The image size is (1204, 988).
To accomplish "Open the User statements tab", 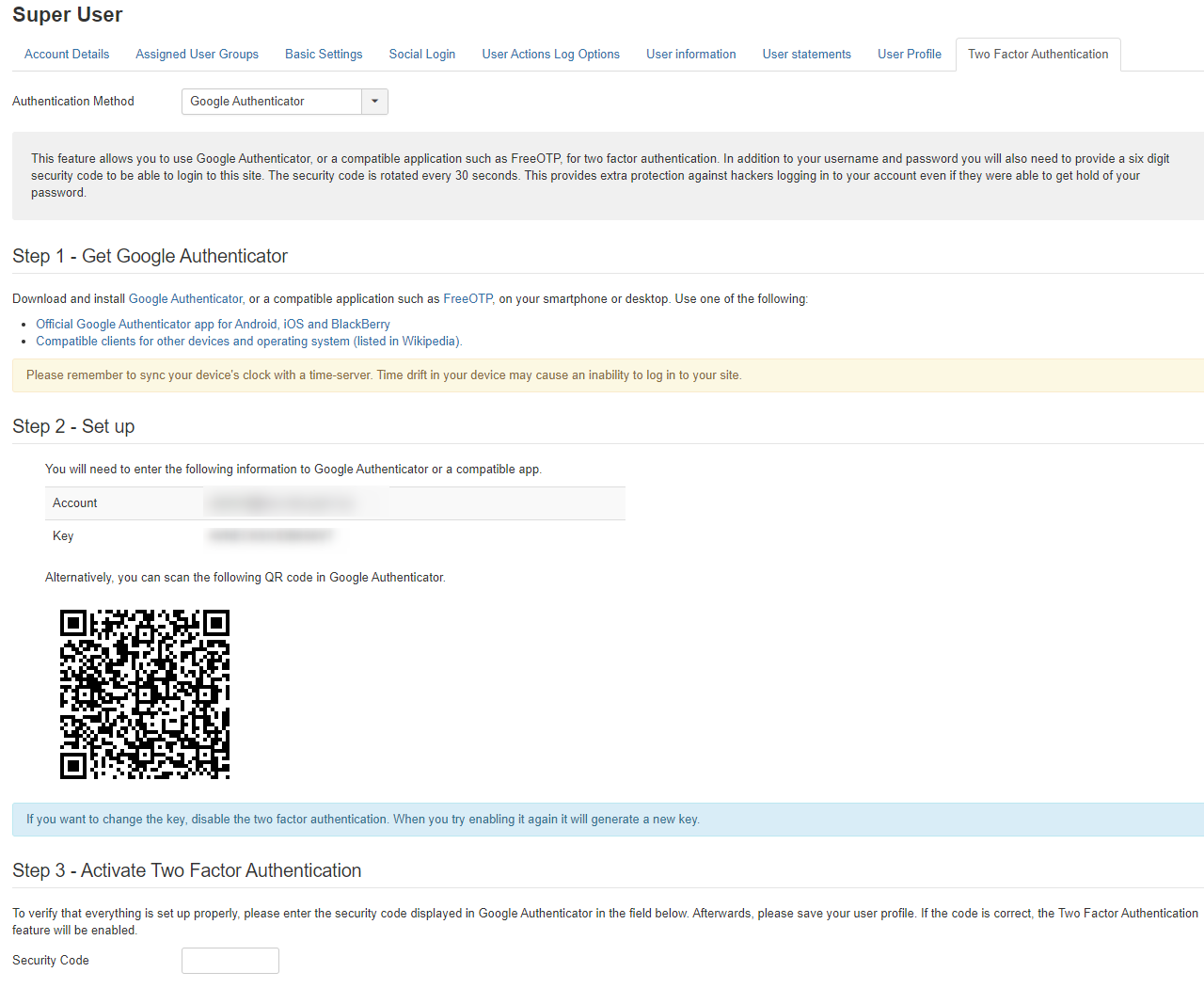I will pos(806,54).
